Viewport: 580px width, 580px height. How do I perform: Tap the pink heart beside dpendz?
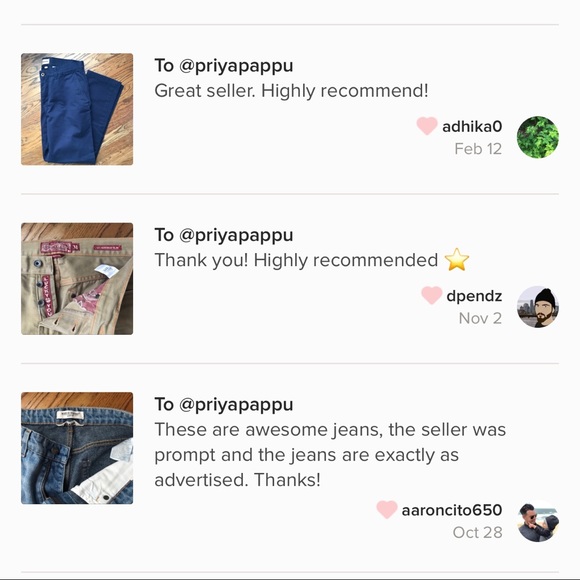pos(432,296)
